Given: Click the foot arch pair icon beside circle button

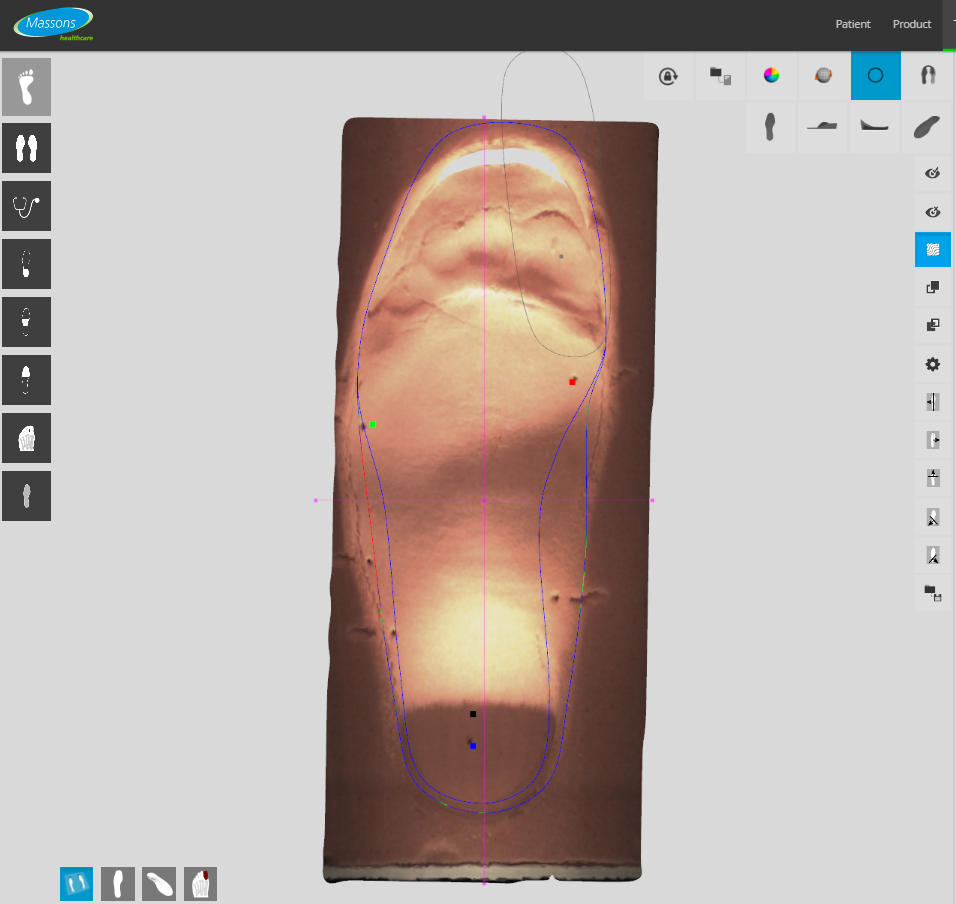Looking at the screenshot, I should [927, 76].
